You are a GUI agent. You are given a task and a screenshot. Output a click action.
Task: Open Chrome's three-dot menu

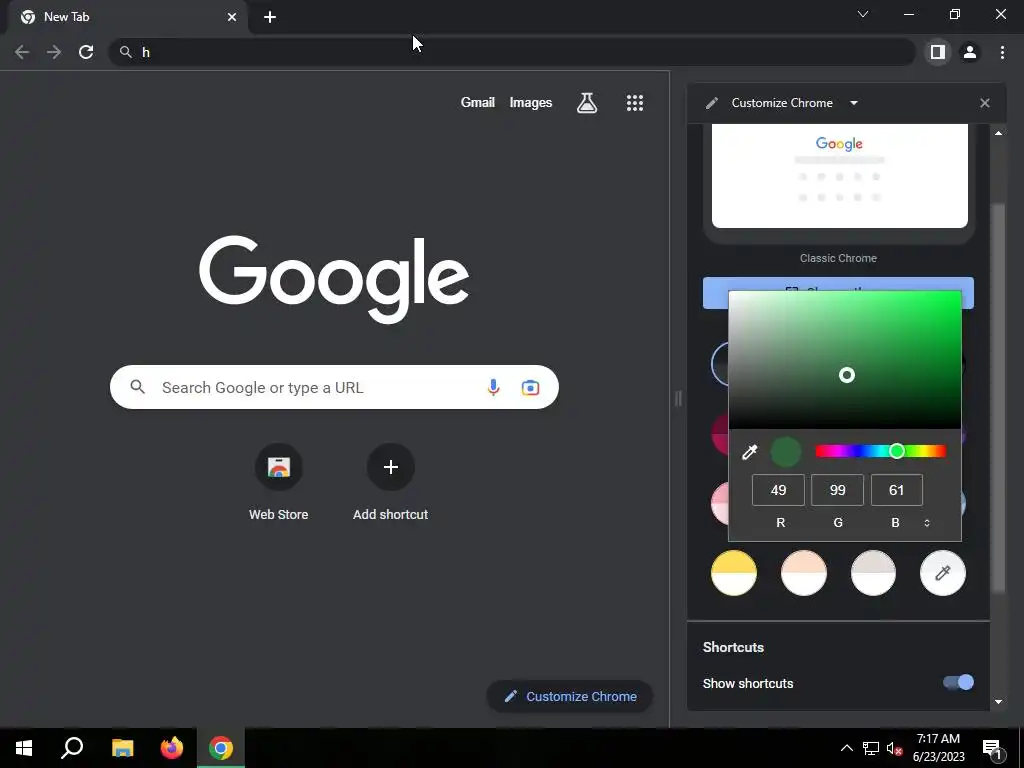(x=1002, y=52)
